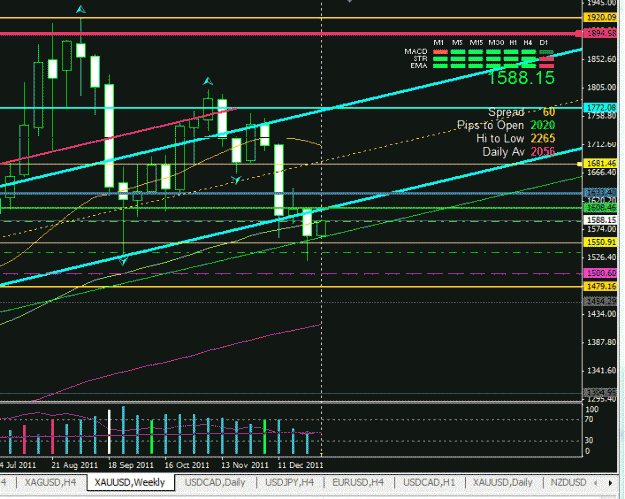625x499 pixels.
Task: Click the '21 Aug 2011' date label
Action: pyautogui.click(x=75, y=465)
